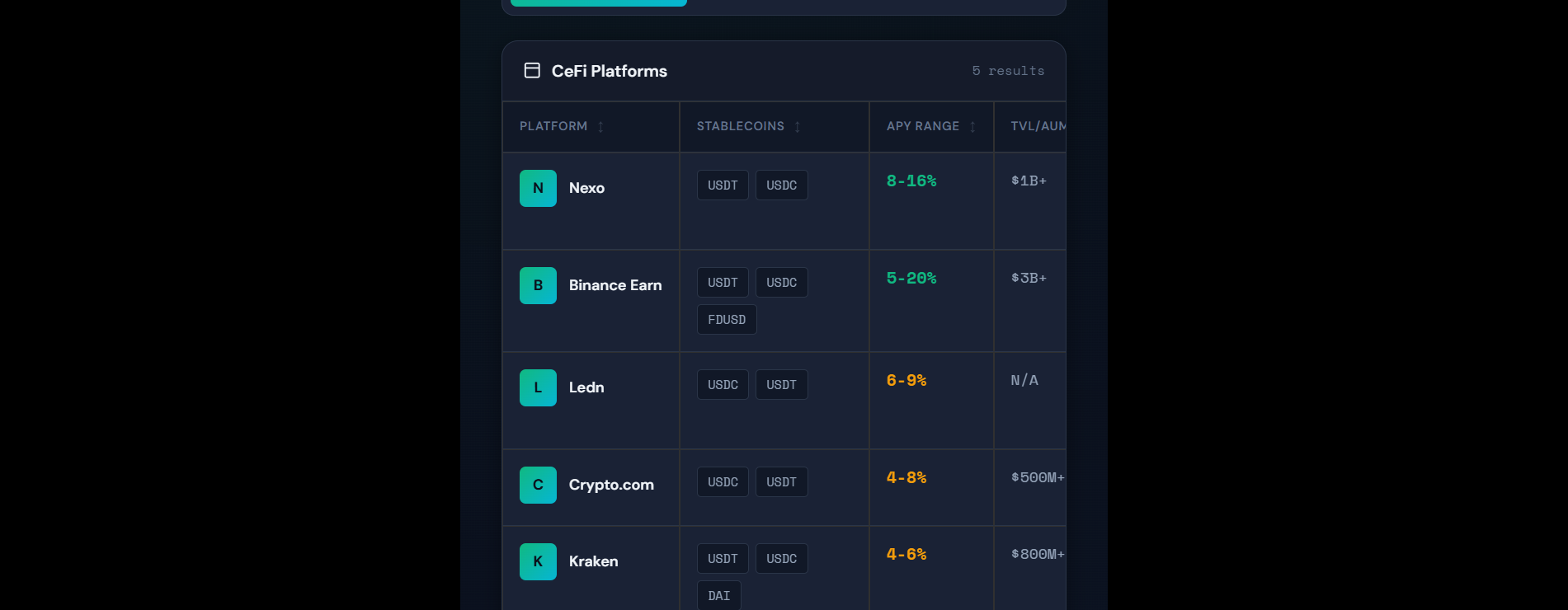
Task: Select the DAI badge in Kraken's row
Action: (x=718, y=595)
